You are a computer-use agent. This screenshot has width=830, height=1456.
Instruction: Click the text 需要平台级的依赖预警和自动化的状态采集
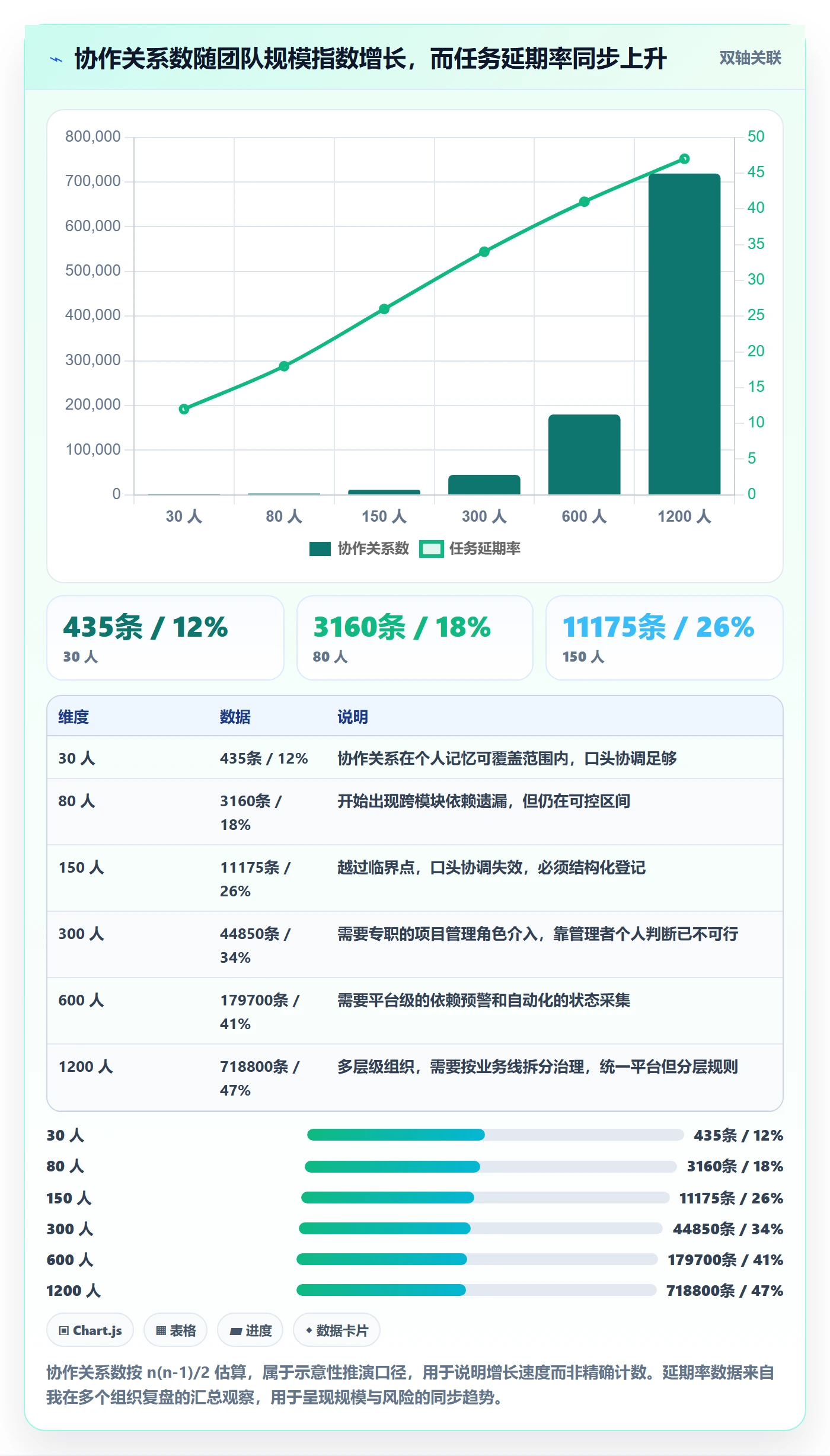tap(484, 1001)
